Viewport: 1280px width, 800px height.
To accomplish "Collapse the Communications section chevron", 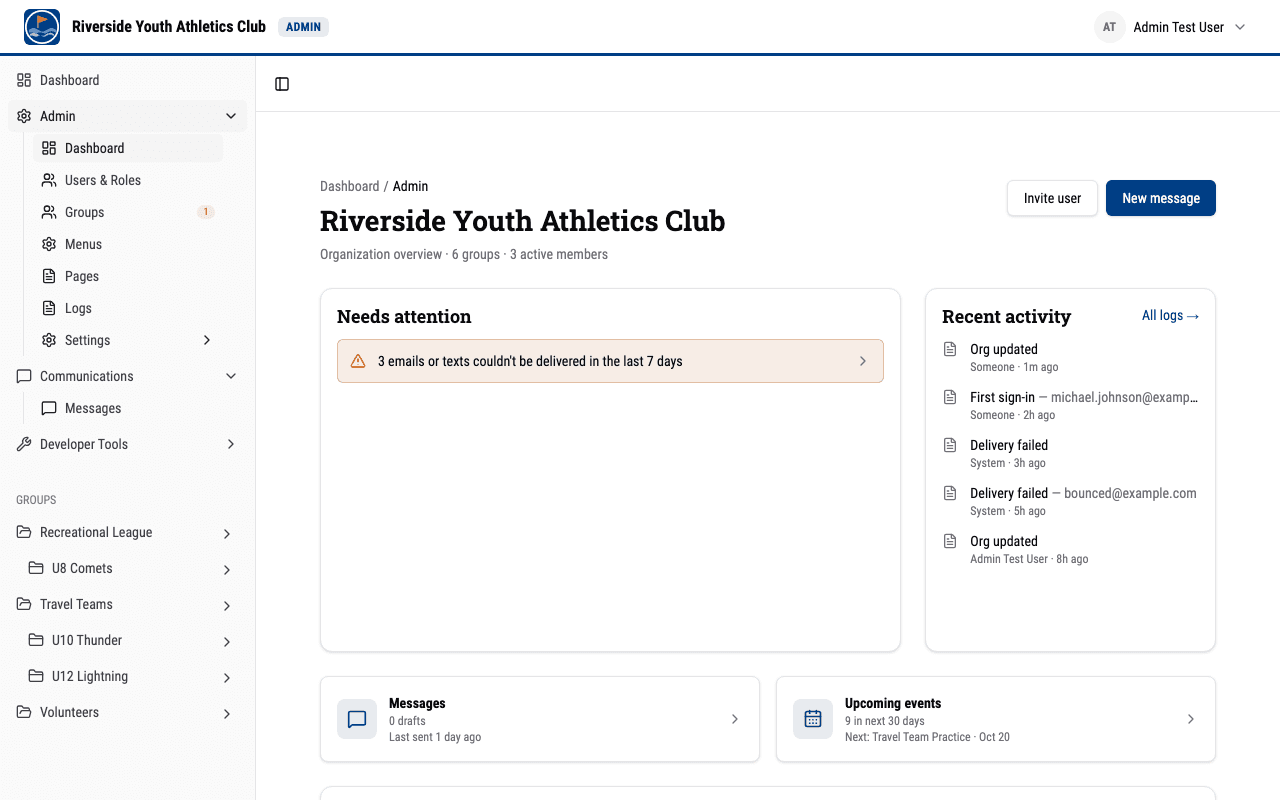I will [231, 376].
